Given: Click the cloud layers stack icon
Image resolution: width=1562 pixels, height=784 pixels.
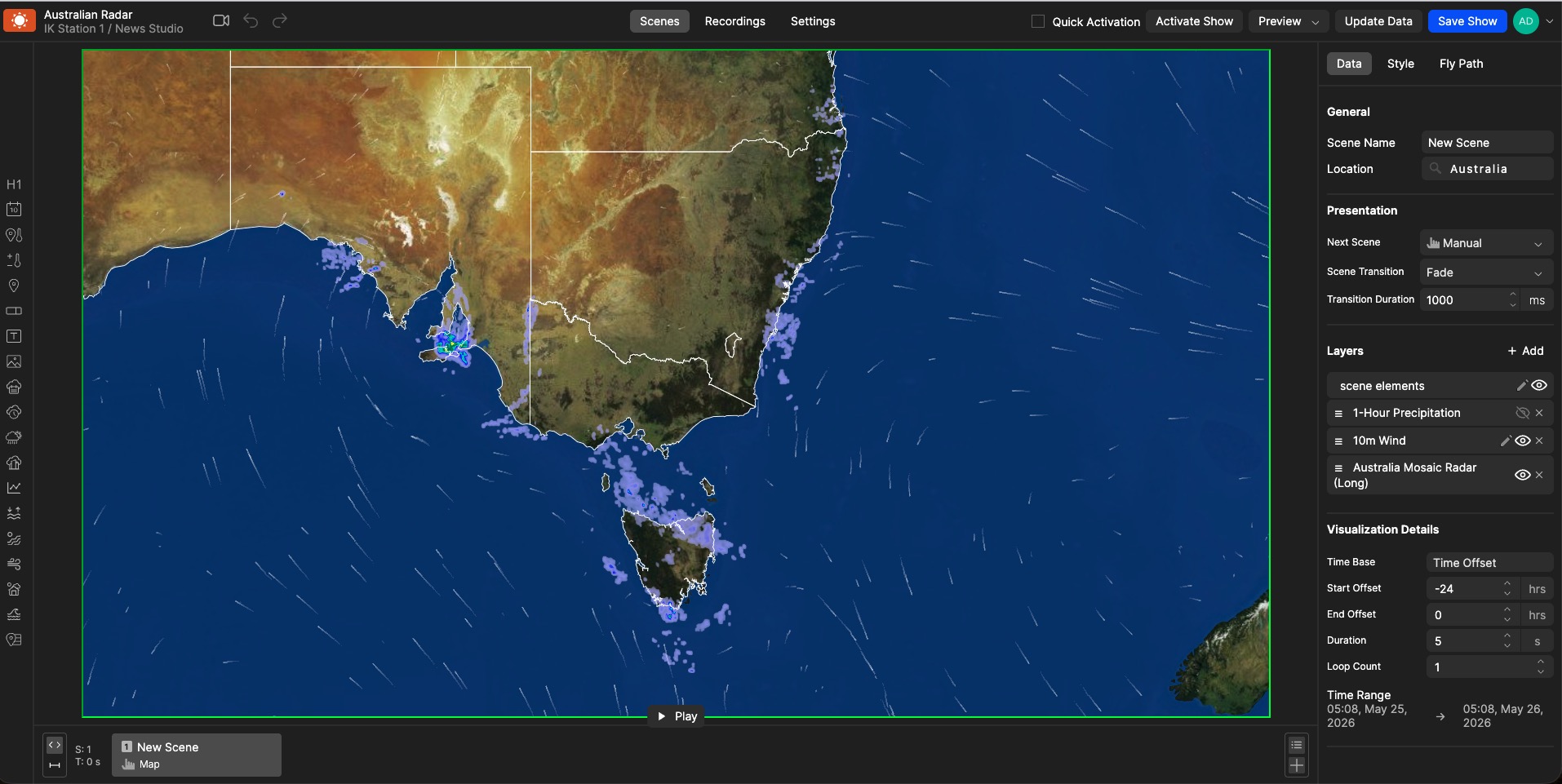Looking at the screenshot, I should point(14,387).
